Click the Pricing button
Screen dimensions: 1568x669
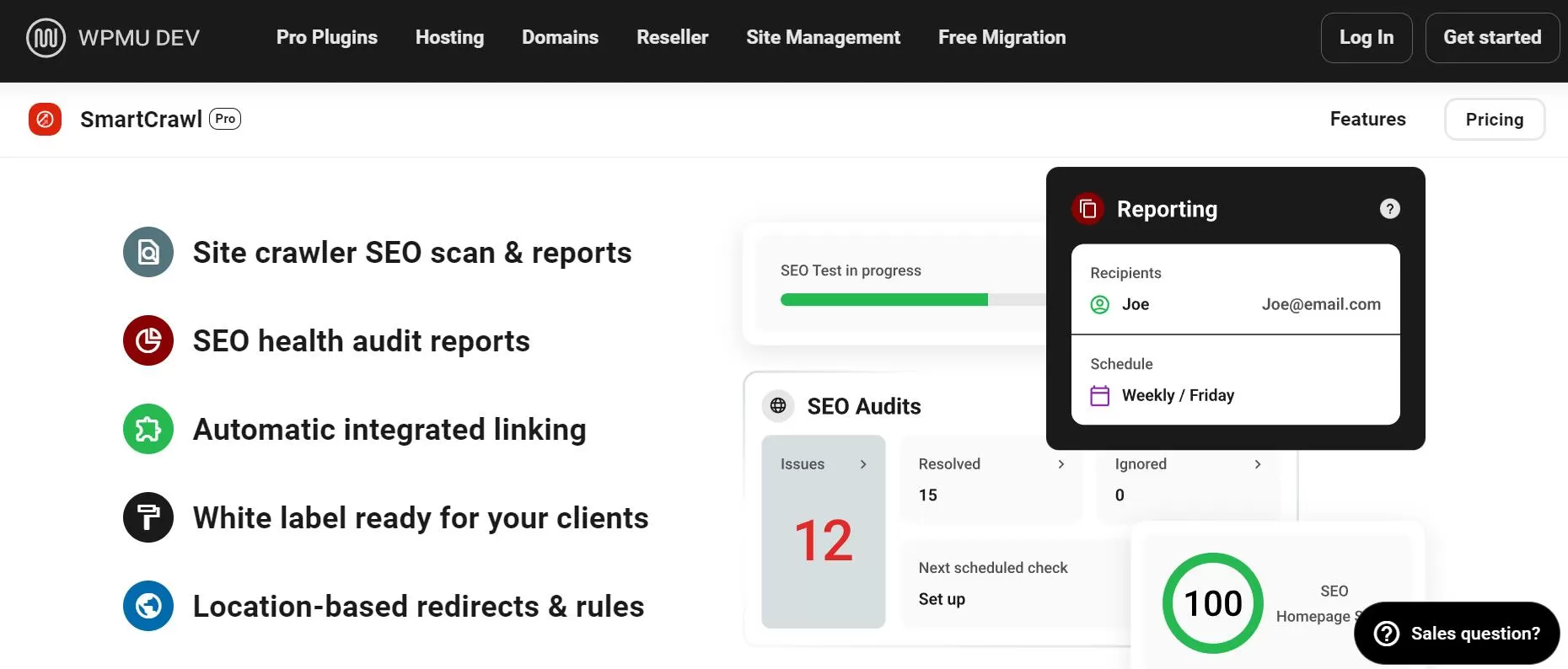[x=1495, y=119]
